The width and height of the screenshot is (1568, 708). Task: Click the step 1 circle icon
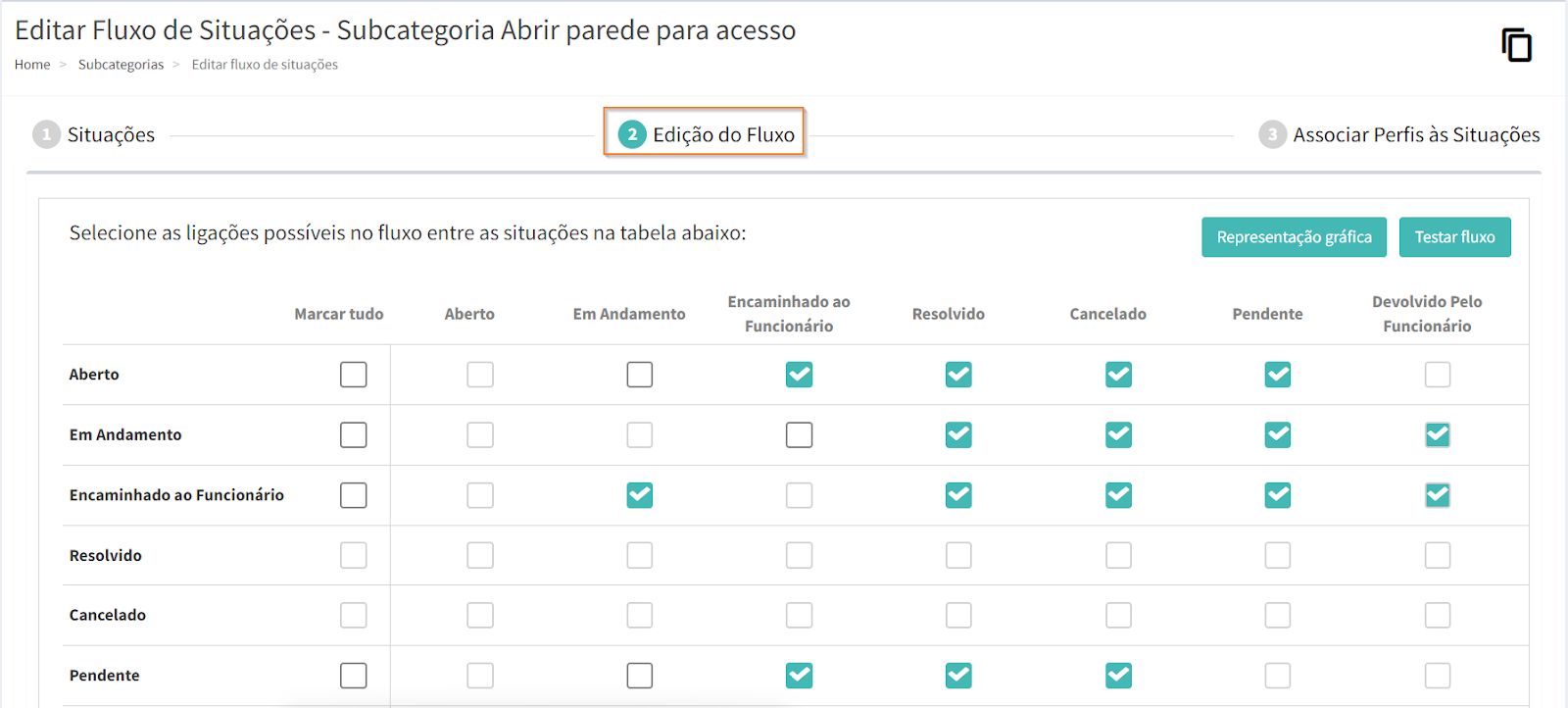(x=46, y=134)
